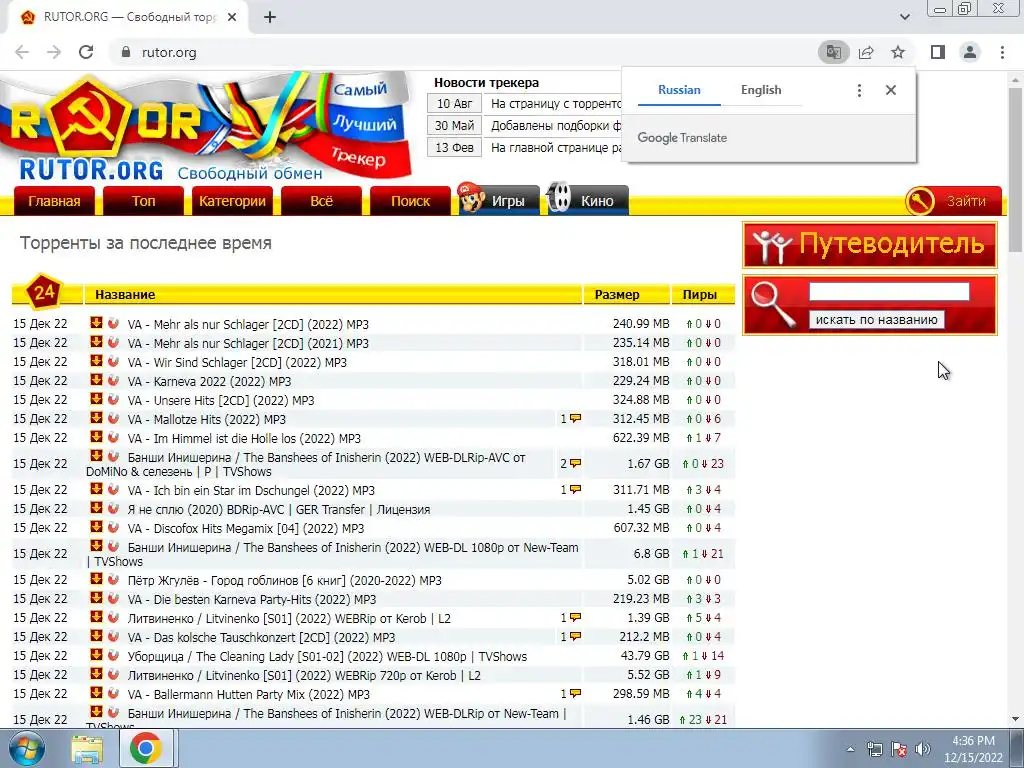Click the volume speaker tray icon
Viewport: 1024px width, 768px height.
(923, 749)
